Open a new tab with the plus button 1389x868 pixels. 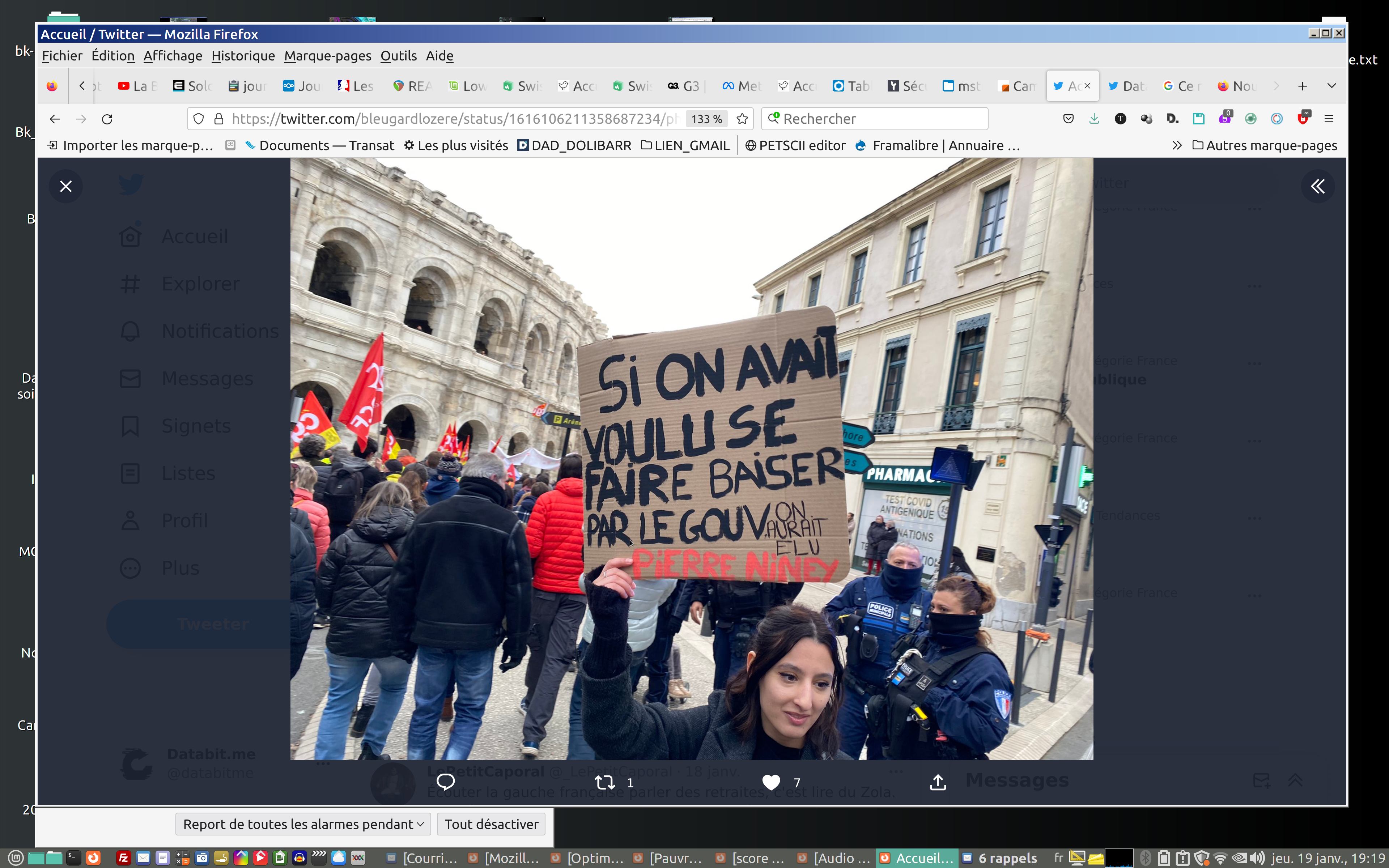(x=1302, y=86)
